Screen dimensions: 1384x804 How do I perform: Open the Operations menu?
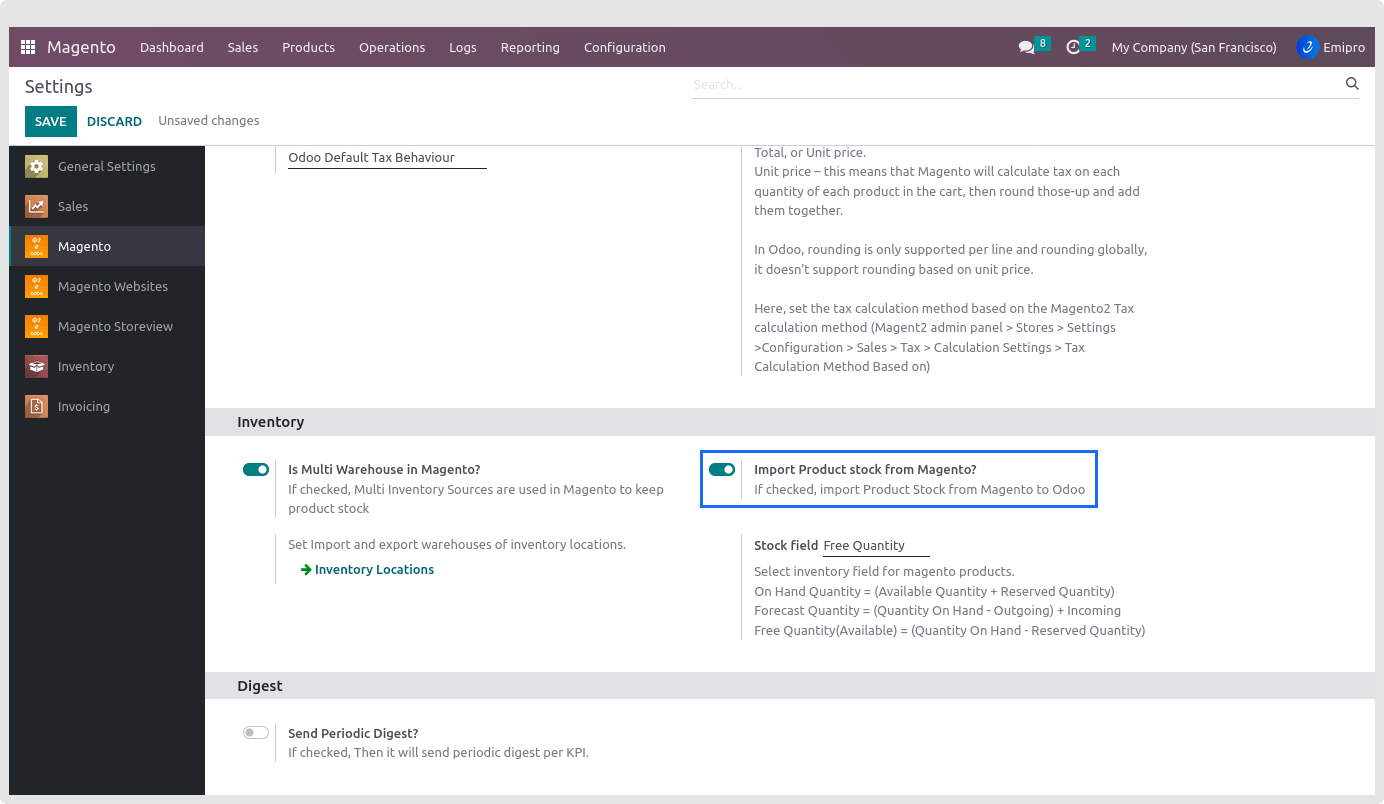click(392, 47)
